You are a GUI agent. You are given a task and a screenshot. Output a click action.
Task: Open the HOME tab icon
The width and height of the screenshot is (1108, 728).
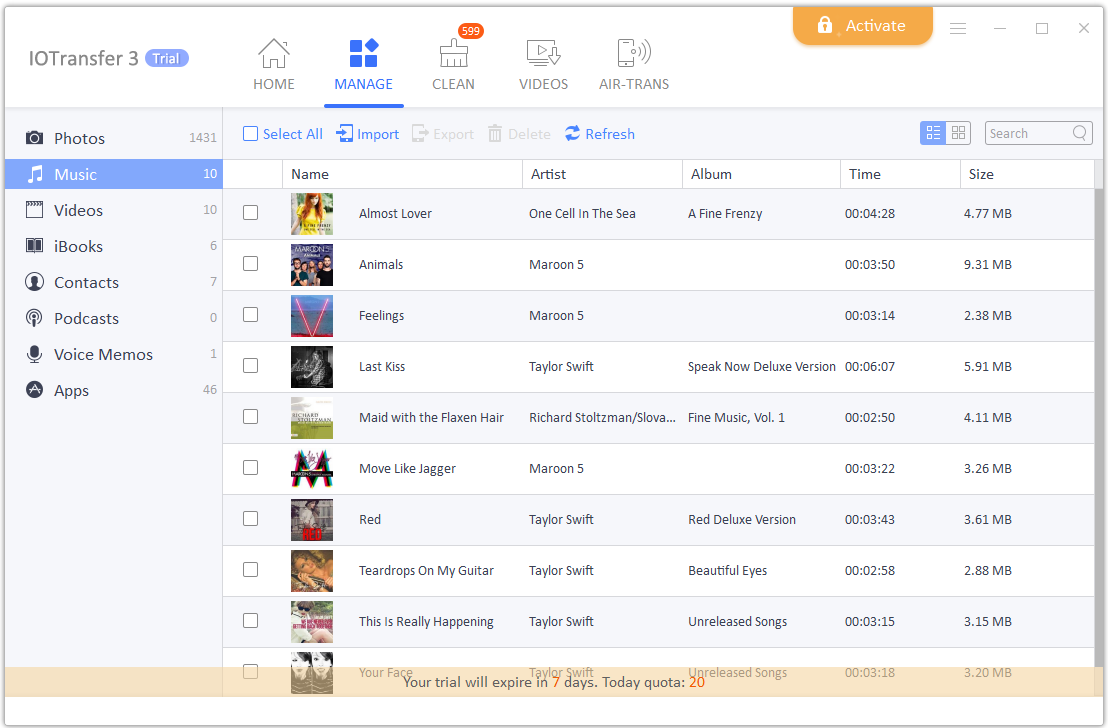273,54
